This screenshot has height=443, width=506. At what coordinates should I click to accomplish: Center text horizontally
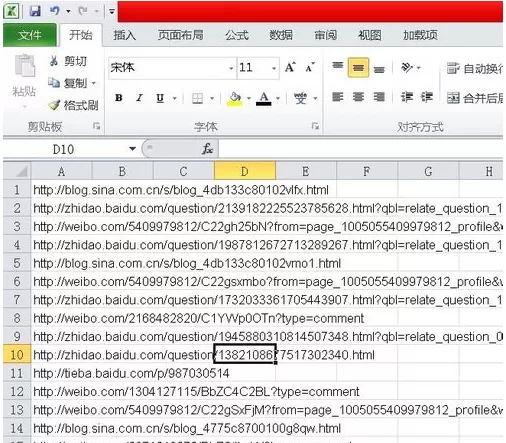click(358, 97)
